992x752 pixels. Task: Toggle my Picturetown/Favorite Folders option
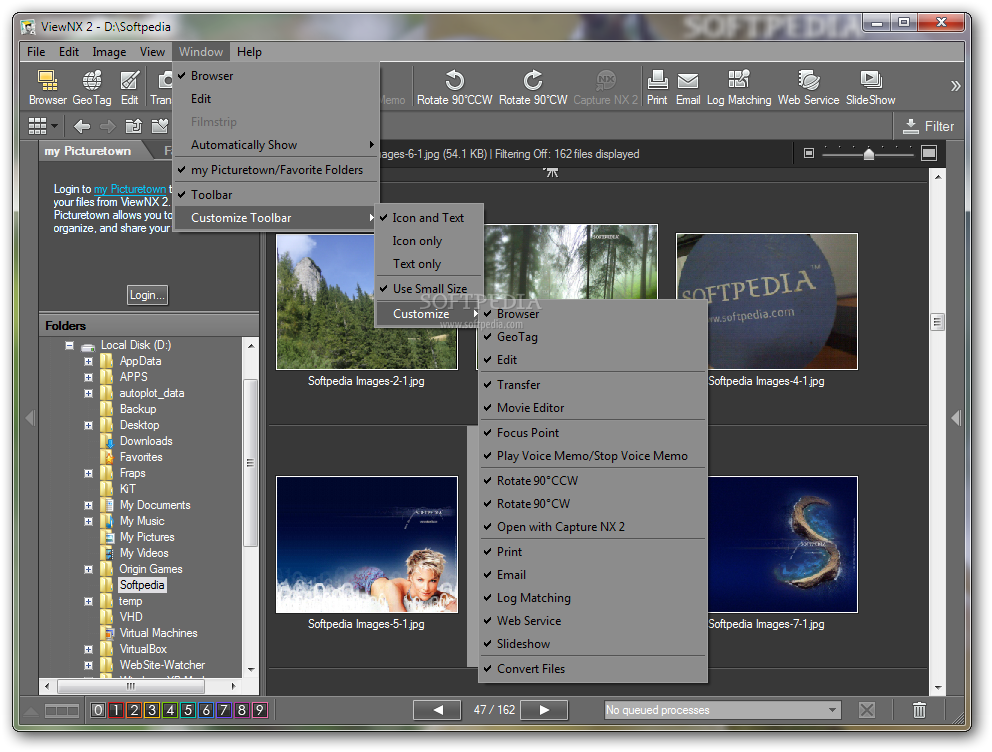coord(276,170)
